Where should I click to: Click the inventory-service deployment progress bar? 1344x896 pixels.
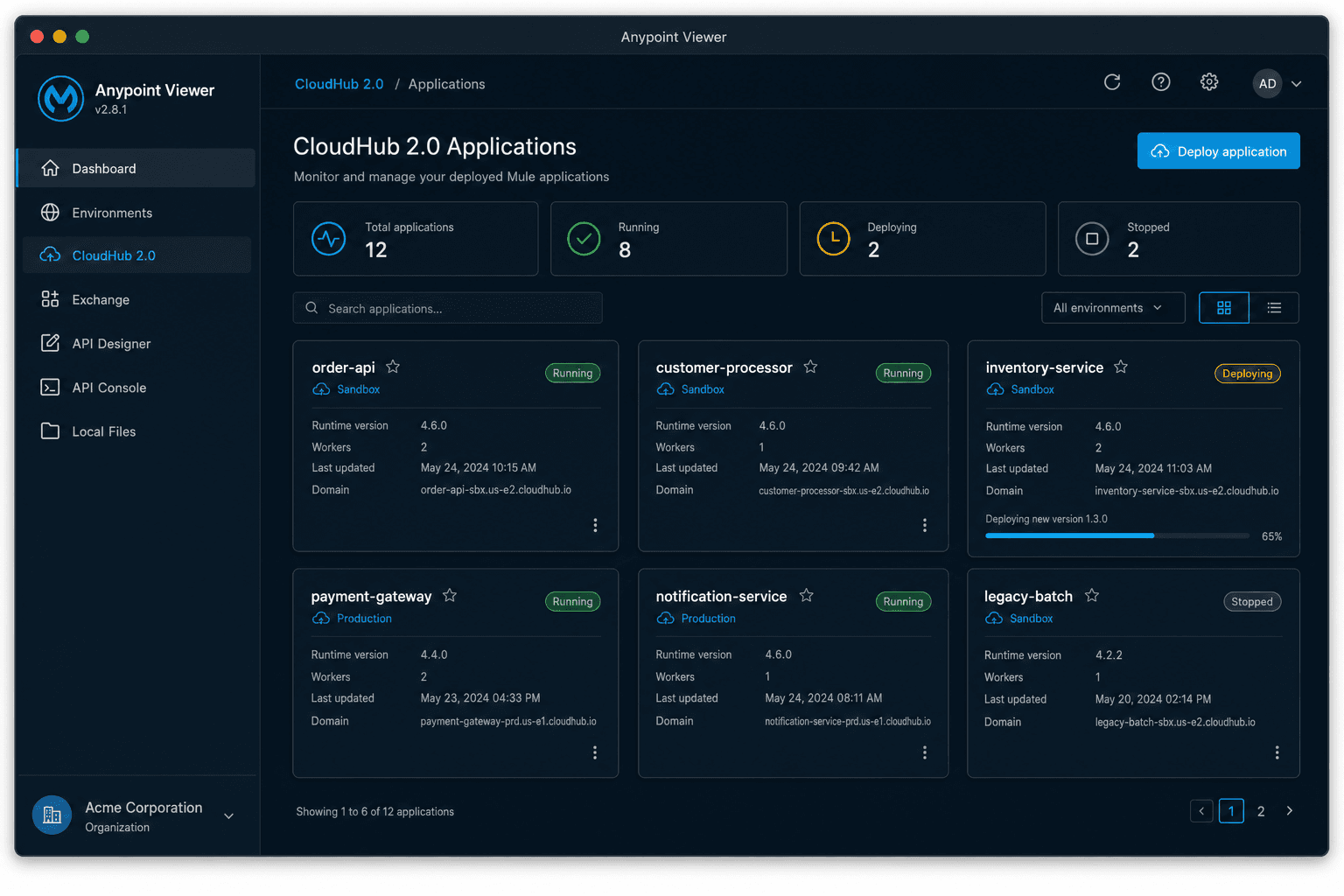coord(1117,535)
